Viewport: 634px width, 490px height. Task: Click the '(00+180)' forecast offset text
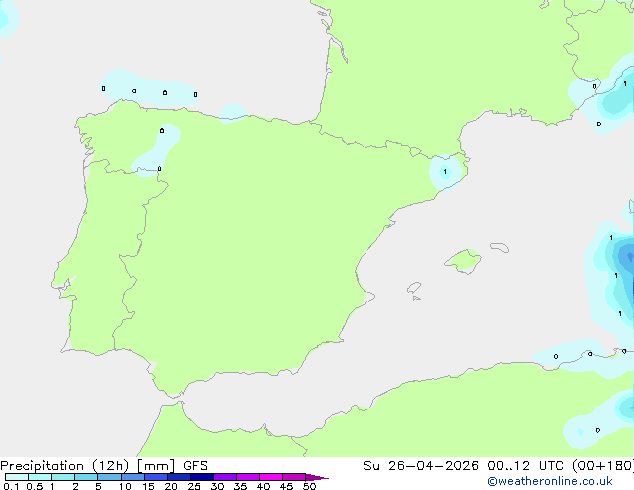(x=603, y=466)
